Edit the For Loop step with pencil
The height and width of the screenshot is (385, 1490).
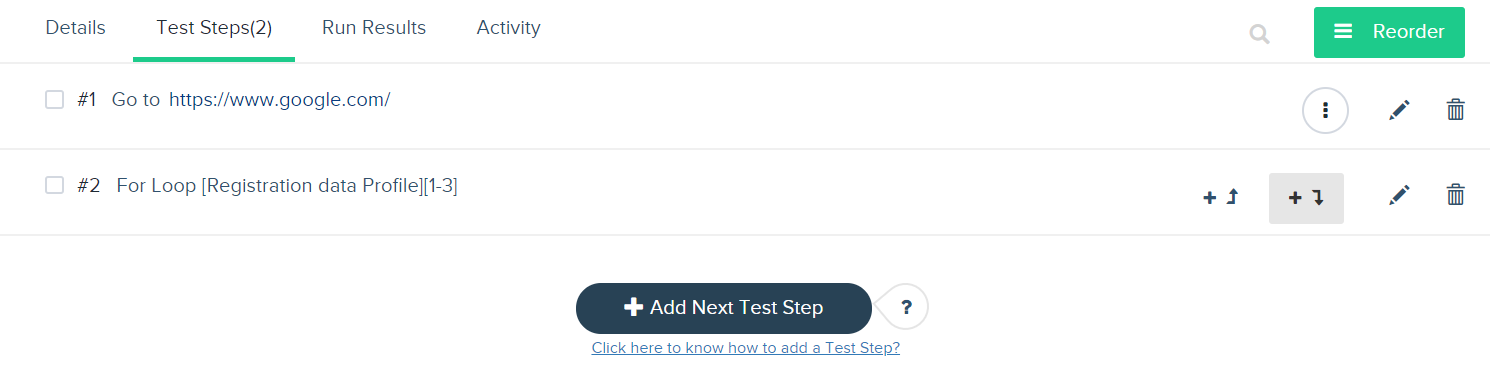click(x=1399, y=195)
